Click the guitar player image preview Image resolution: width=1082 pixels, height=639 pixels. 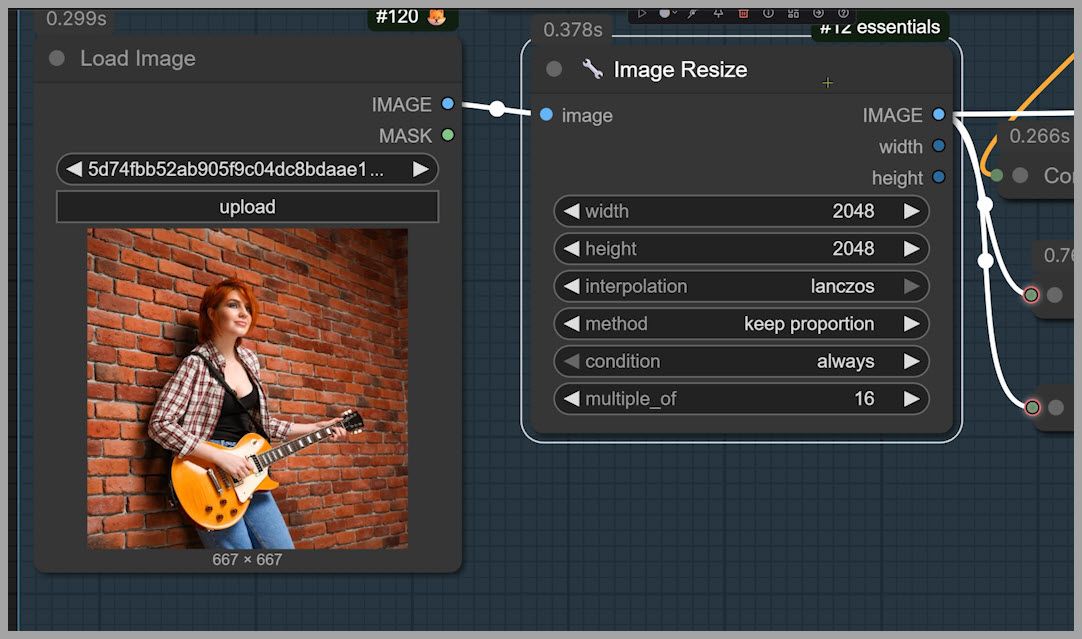coord(247,388)
